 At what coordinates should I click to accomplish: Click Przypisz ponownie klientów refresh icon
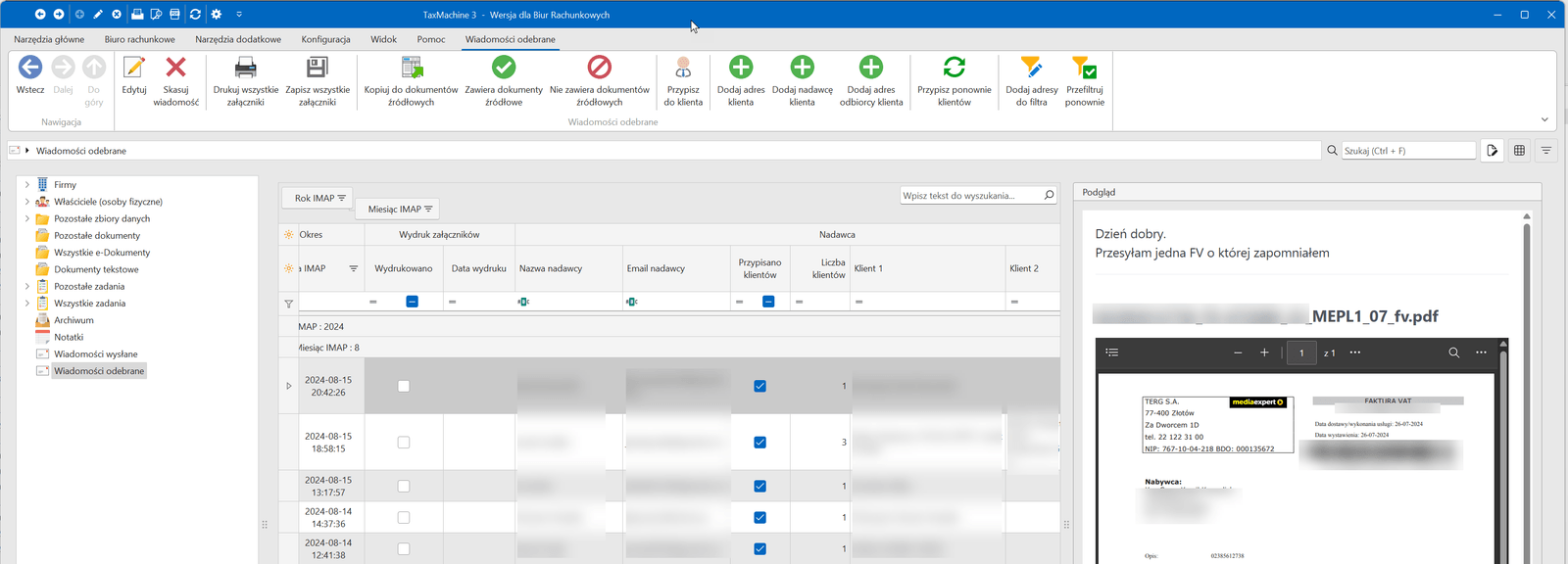tap(954, 68)
